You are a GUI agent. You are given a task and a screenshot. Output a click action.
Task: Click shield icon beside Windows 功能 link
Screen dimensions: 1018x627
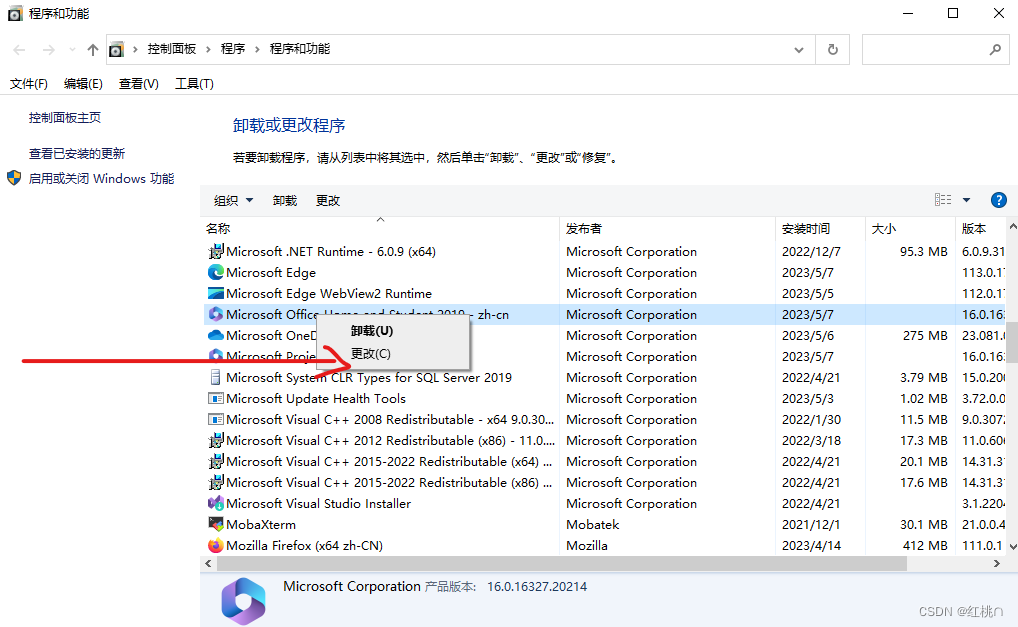(14, 178)
